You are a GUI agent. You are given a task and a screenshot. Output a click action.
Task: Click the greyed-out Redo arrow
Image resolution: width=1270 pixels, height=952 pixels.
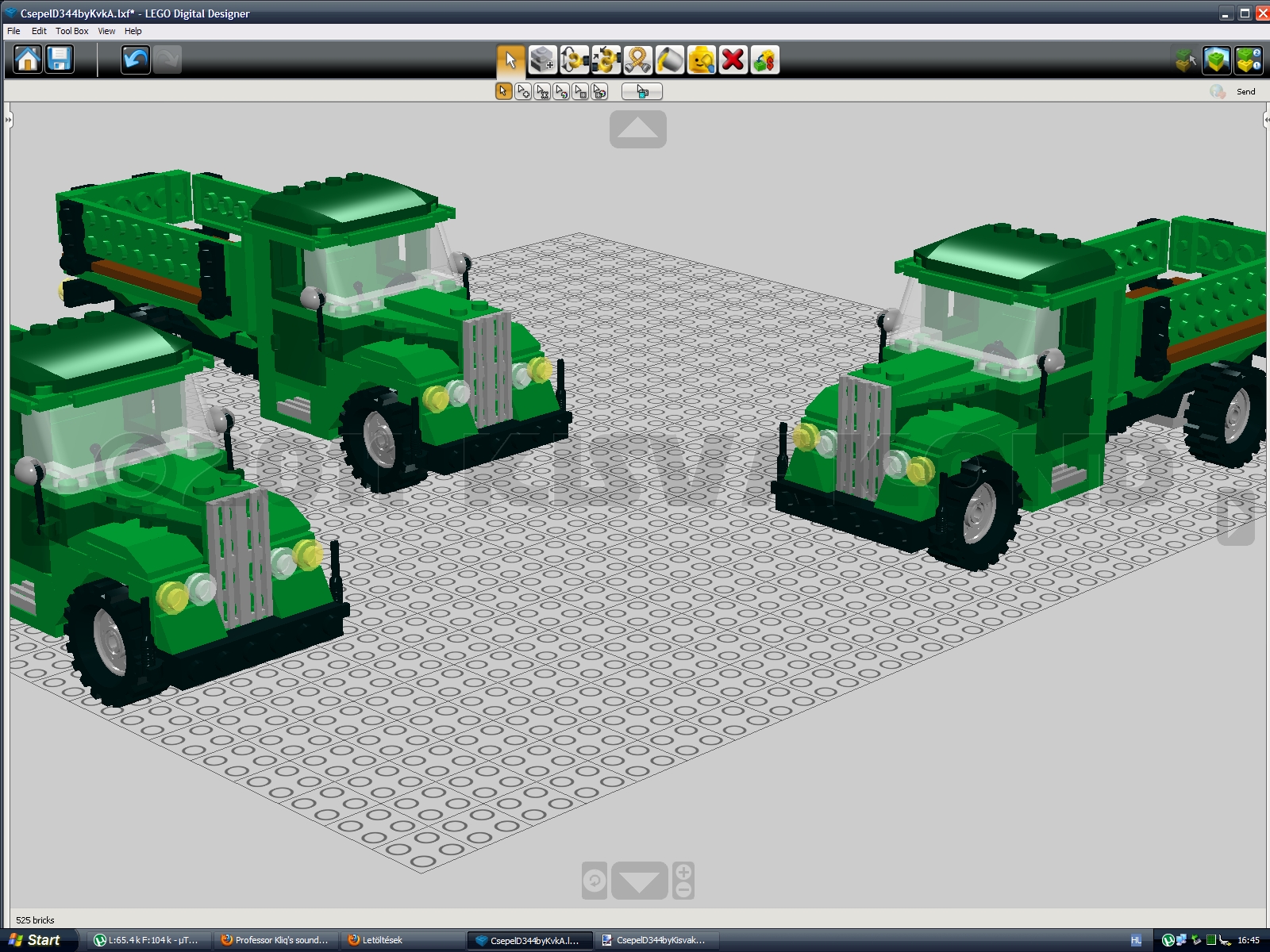(167, 59)
